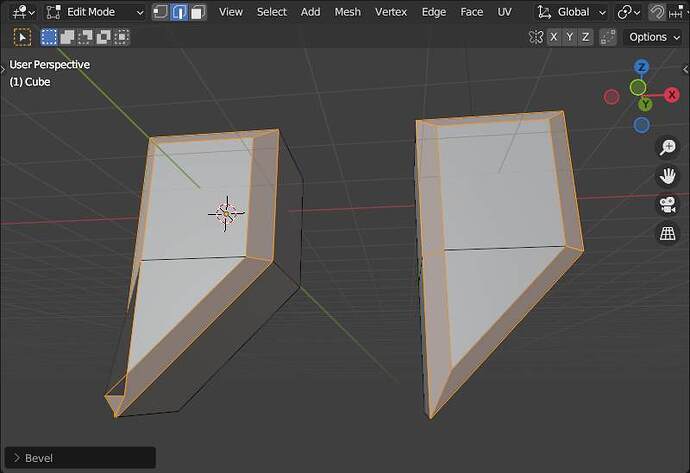690x473 pixels.
Task: Toggle X axis mirror
Action: pyautogui.click(x=554, y=37)
